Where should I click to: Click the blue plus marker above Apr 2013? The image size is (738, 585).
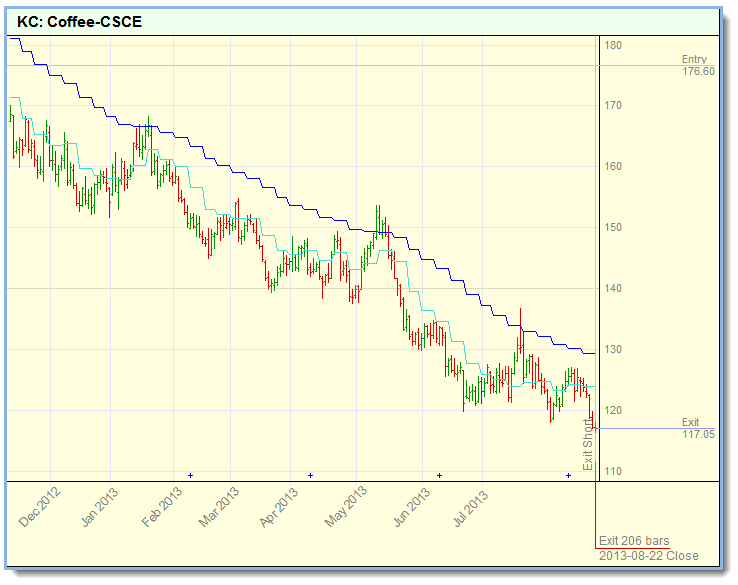[x=311, y=474]
